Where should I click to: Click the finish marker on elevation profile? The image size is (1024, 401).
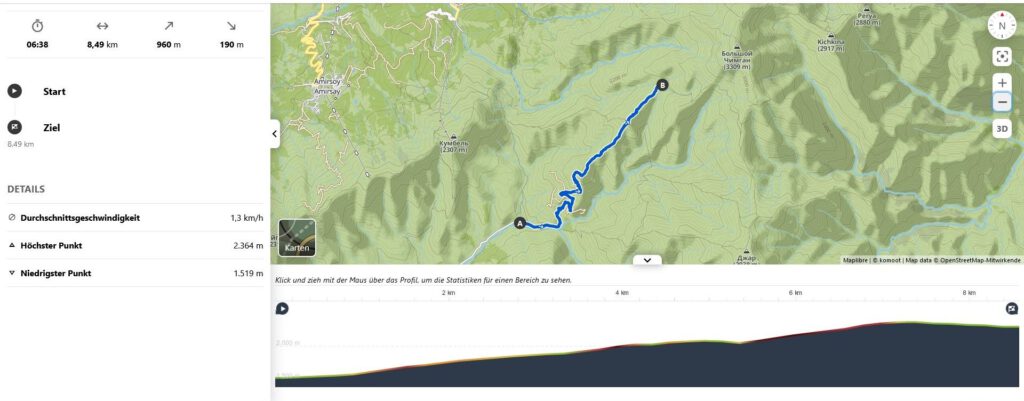coord(1012,309)
